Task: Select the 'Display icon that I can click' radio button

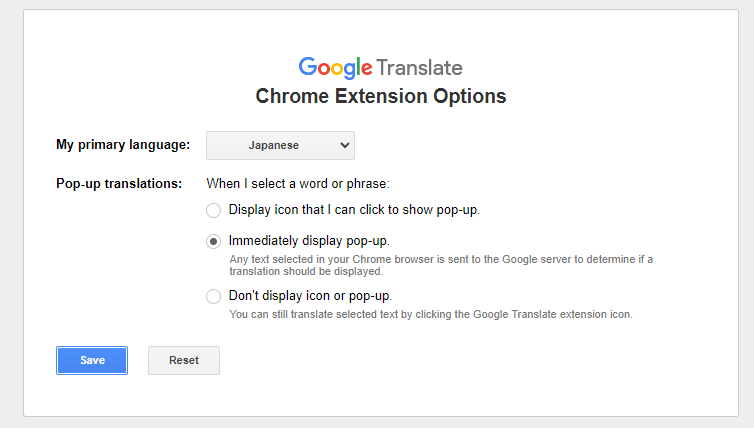Action: coord(213,210)
